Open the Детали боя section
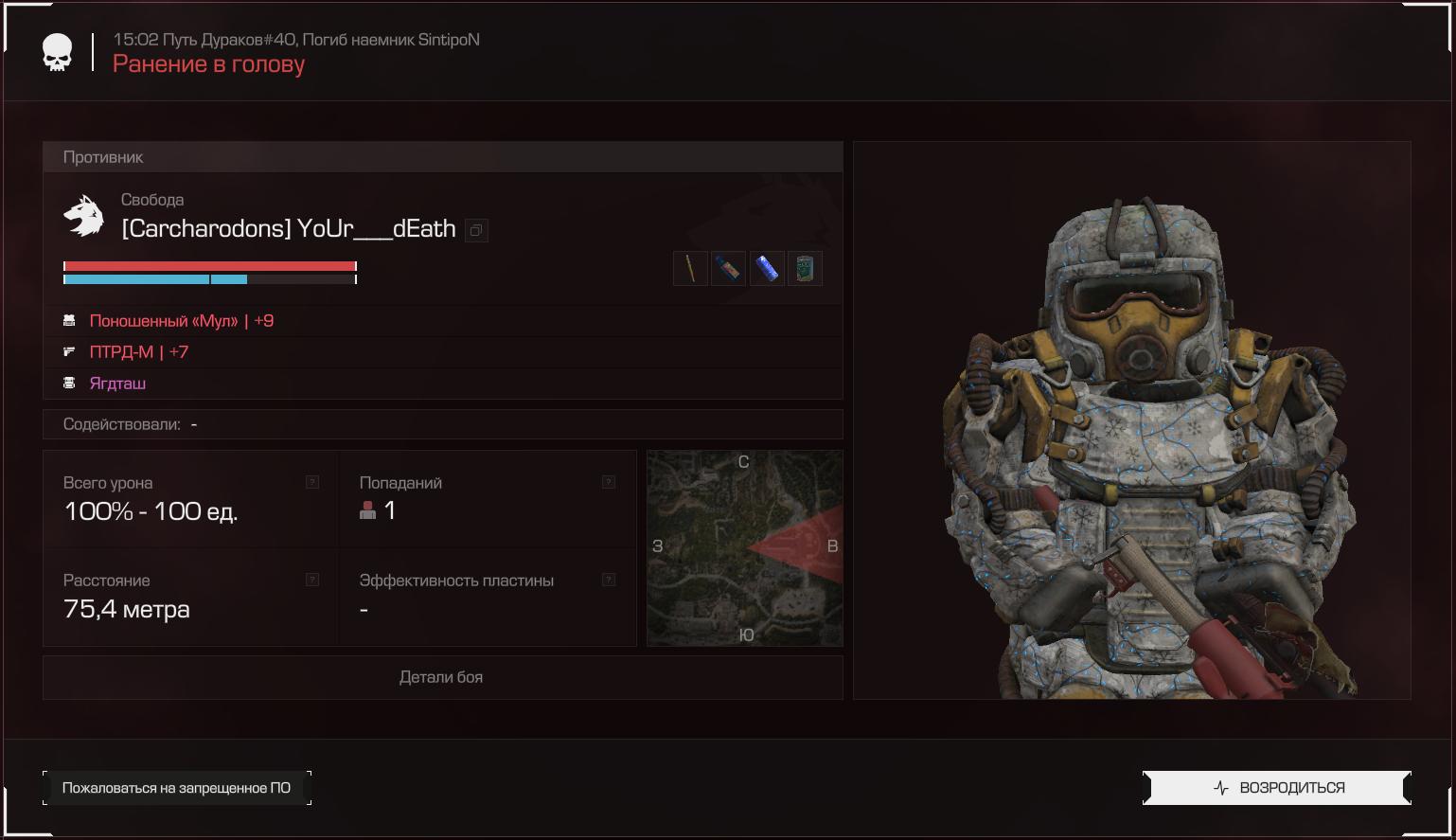1456x840 pixels. point(442,677)
